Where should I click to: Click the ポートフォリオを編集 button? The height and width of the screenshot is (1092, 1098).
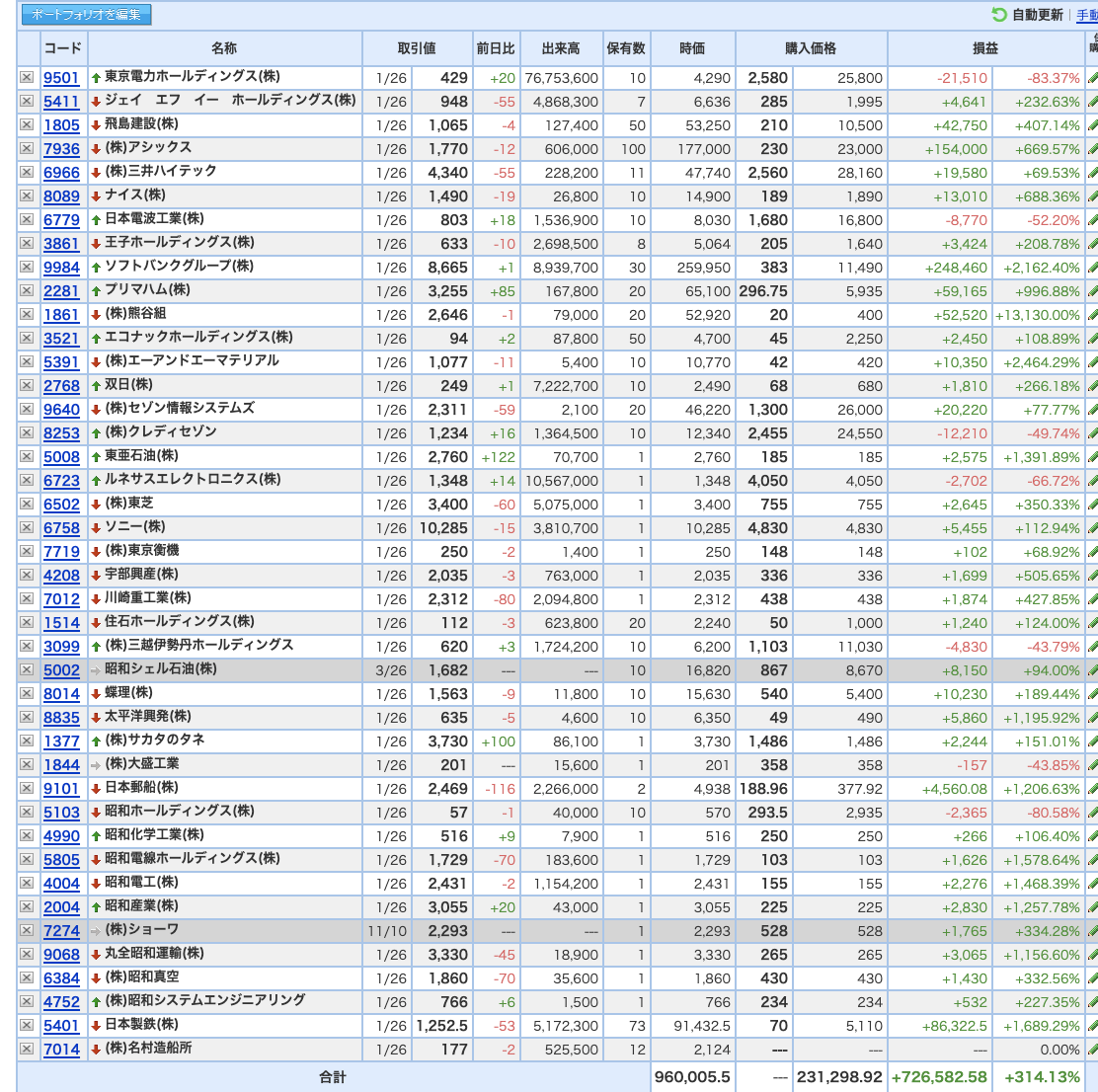tap(86, 14)
